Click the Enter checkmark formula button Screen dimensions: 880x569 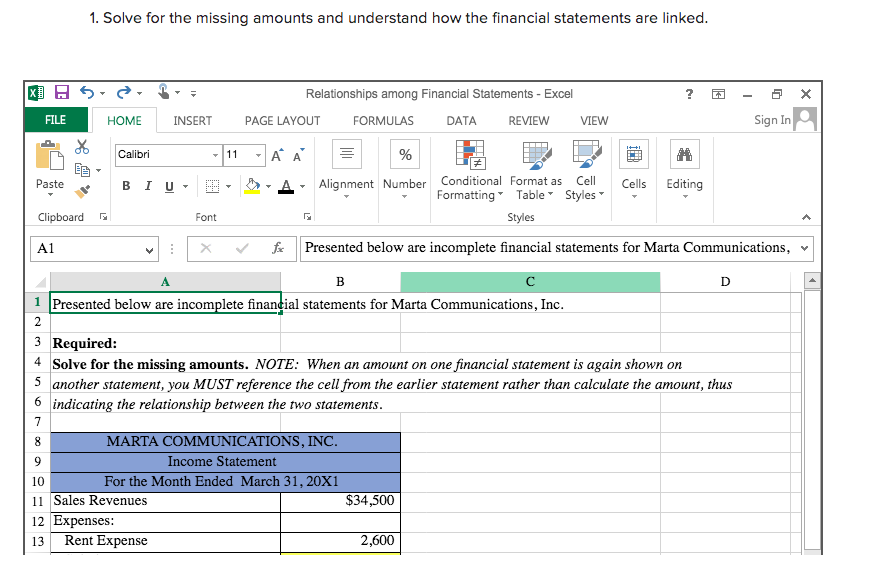point(242,249)
